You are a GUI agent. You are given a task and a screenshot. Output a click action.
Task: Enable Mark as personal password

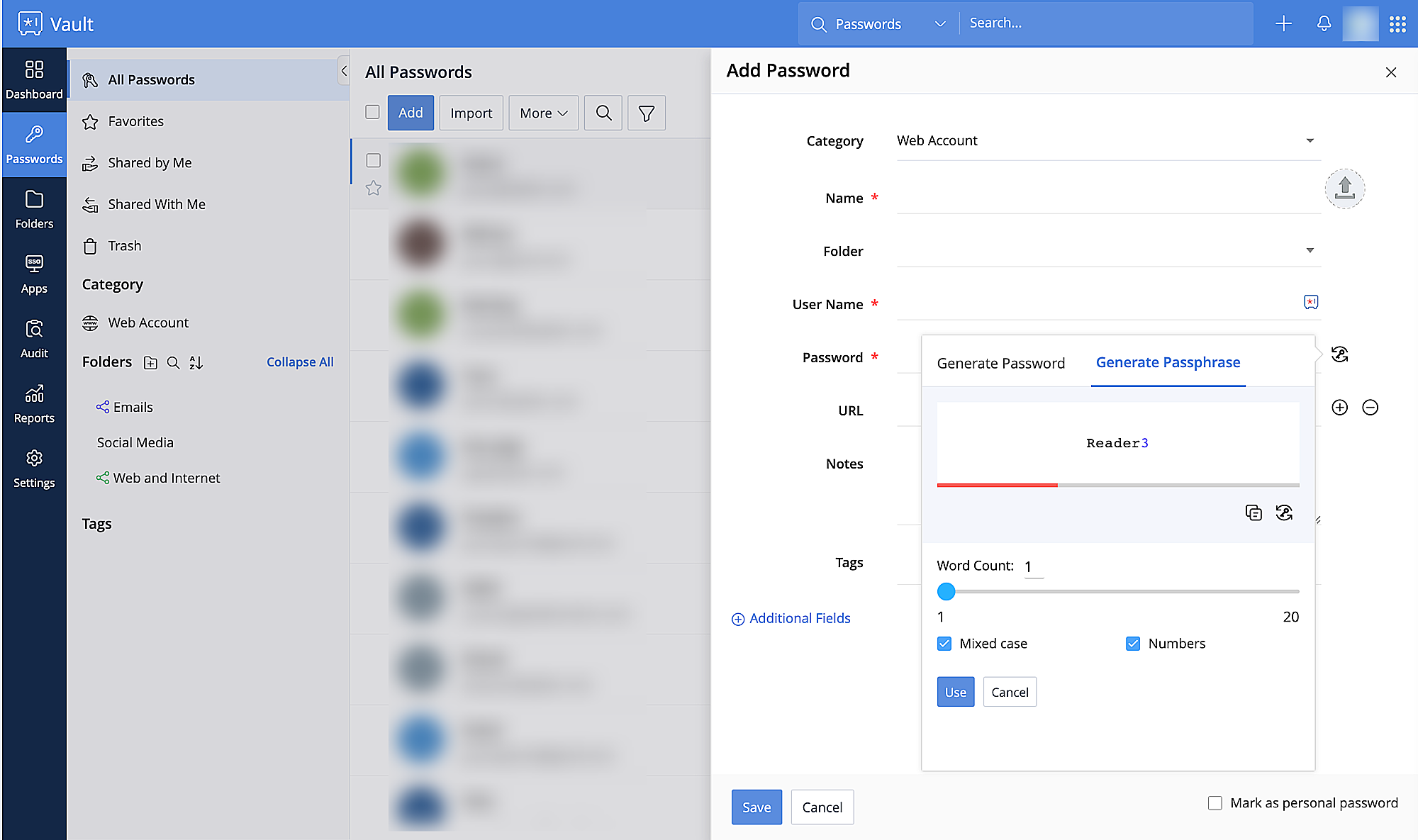point(1215,803)
